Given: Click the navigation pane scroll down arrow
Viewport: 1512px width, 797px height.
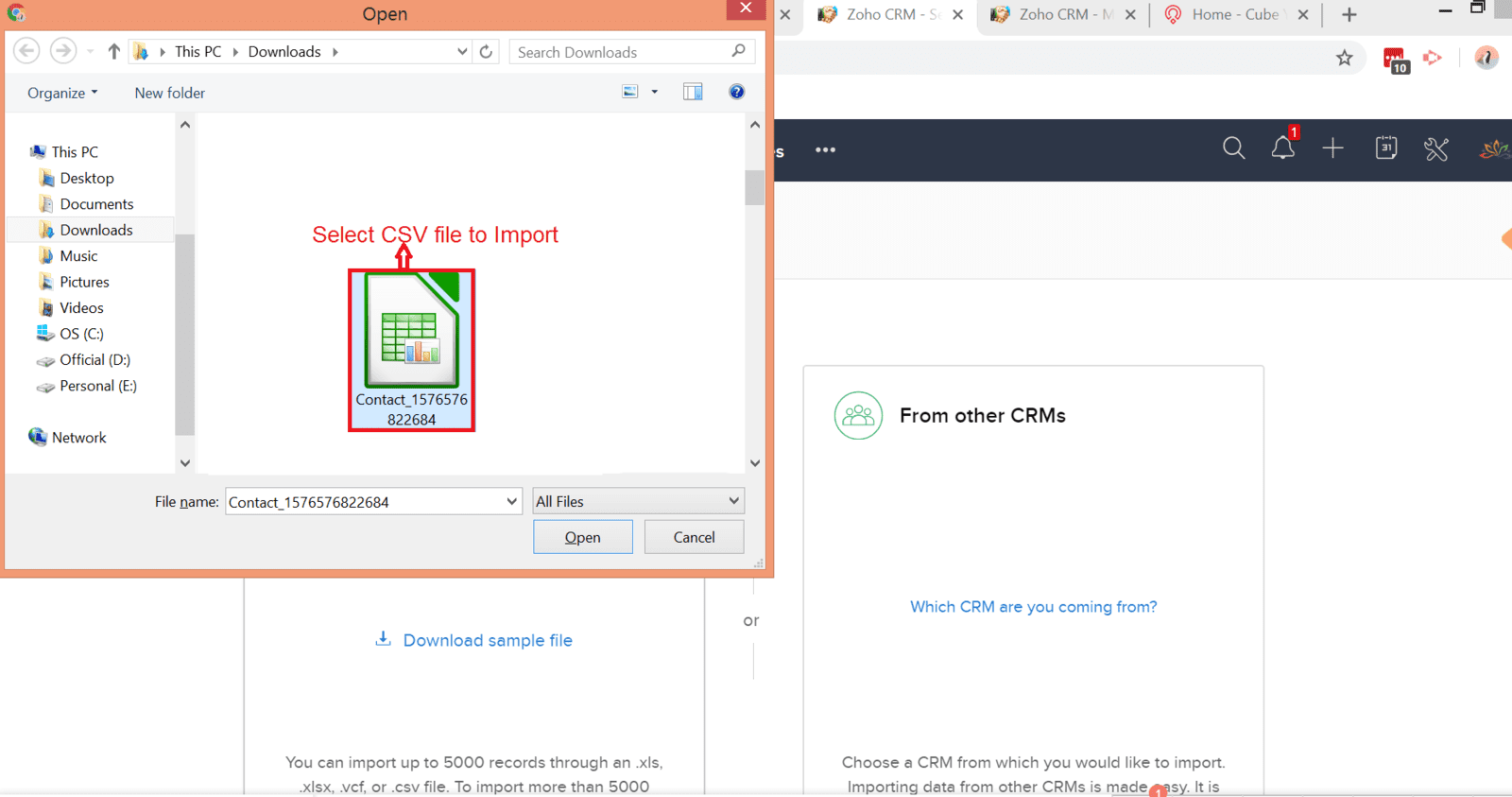Looking at the screenshot, I should (x=185, y=463).
